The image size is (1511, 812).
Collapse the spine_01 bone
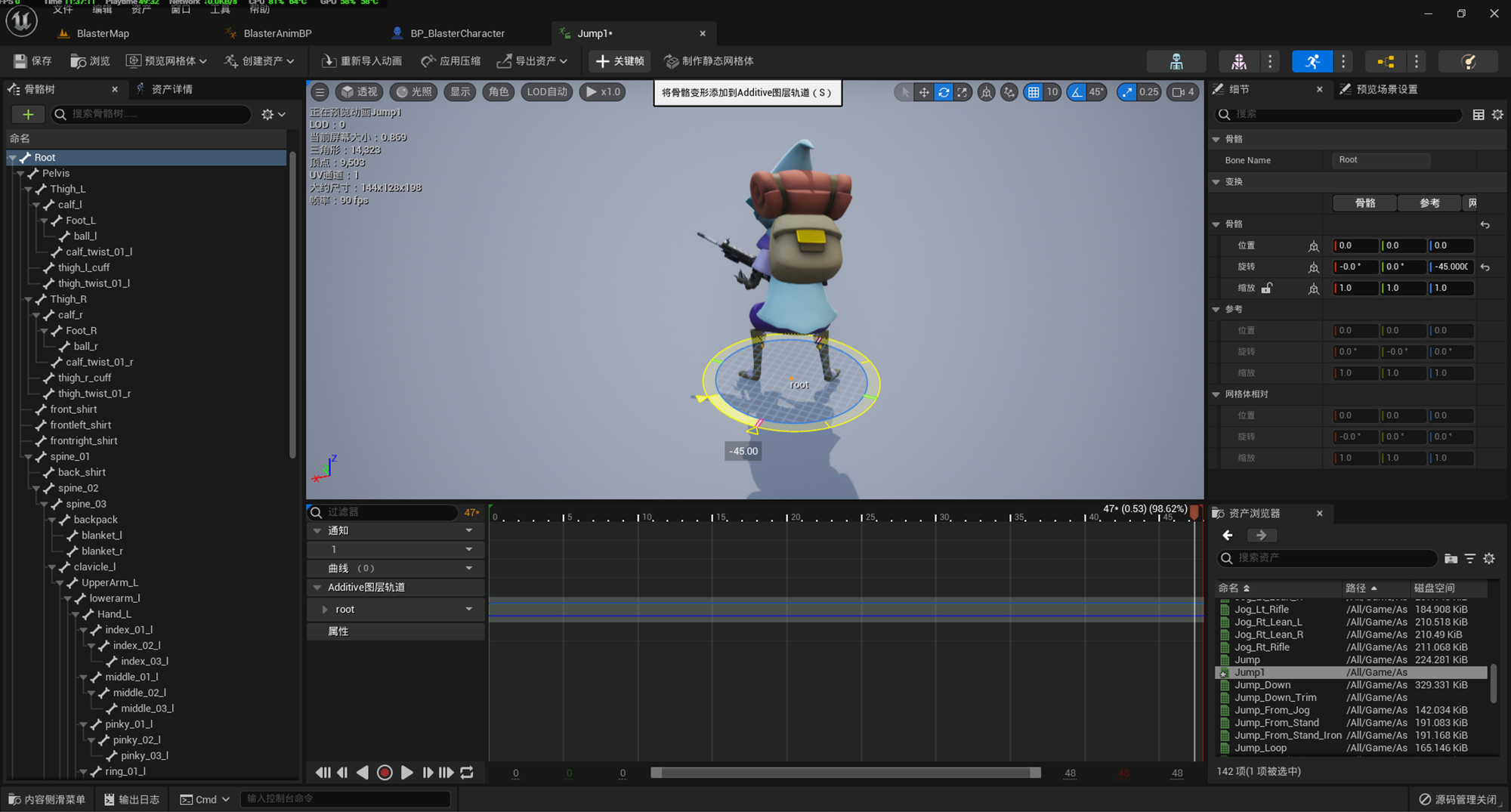point(28,457)
